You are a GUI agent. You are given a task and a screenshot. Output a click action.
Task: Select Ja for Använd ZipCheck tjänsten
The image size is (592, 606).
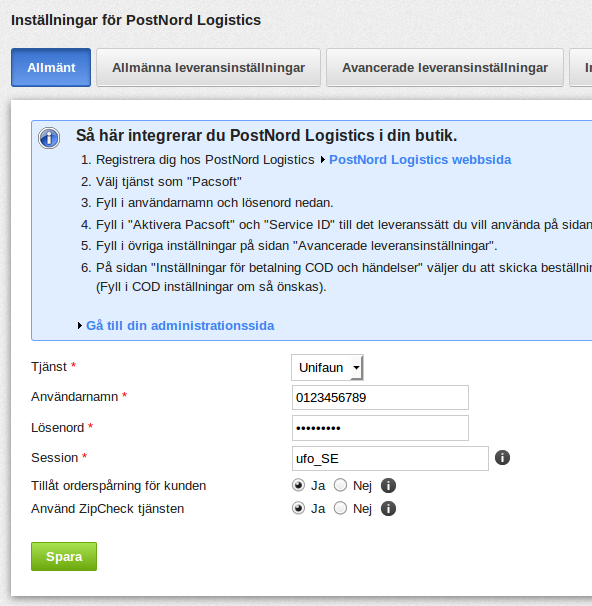pyautogui.click(x=298, y=508)
